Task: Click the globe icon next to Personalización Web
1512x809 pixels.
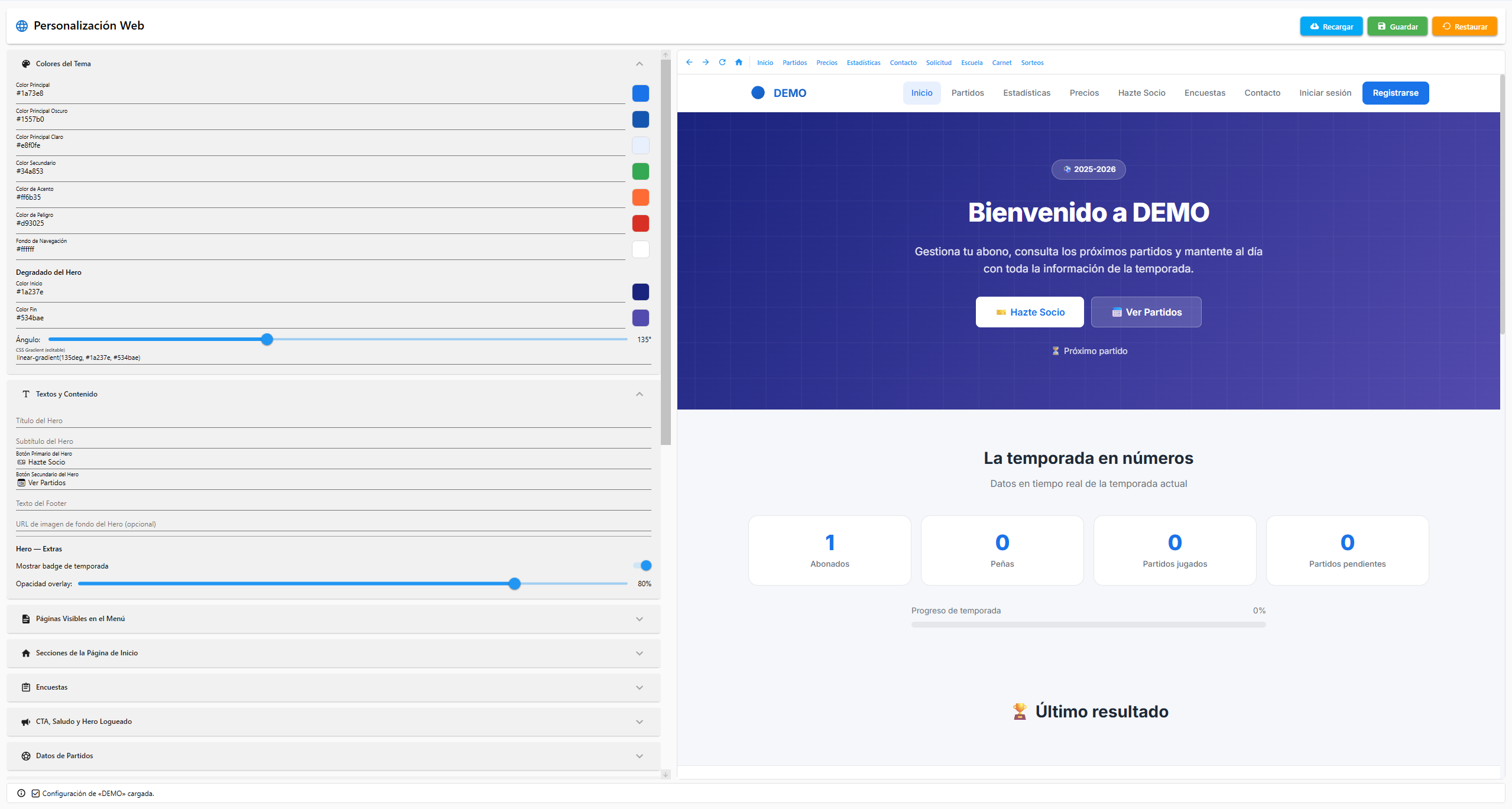Action: coord(22,25)
